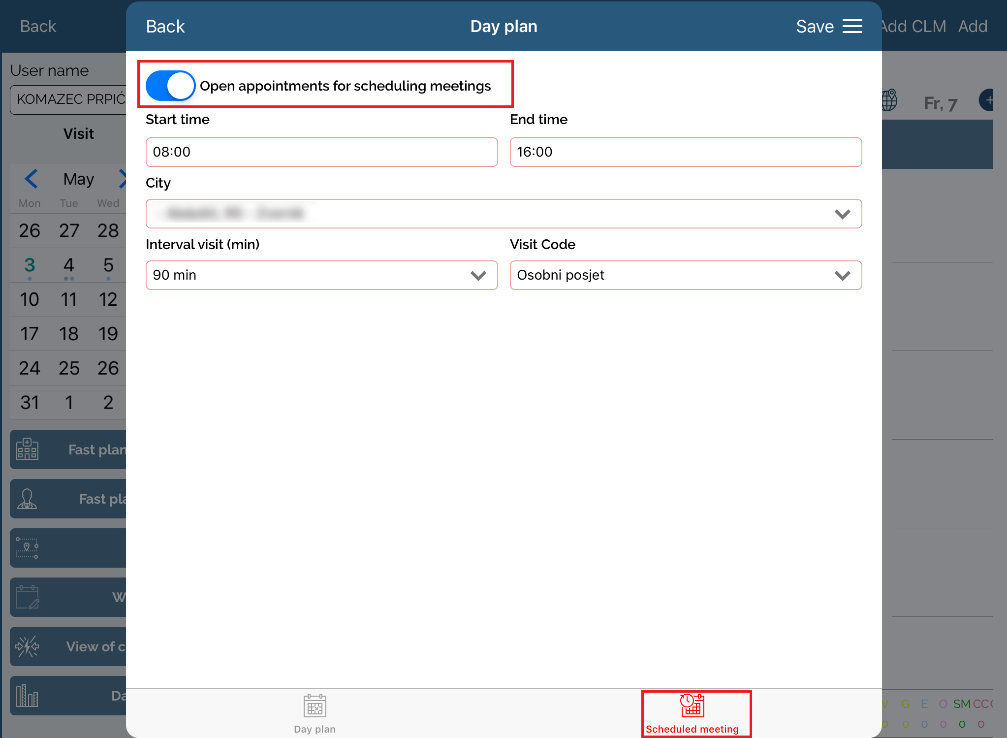The width and height of the screenshot is (1007, 738).
Task: Switch to the Day plan tab
Action: coord(315,714)
